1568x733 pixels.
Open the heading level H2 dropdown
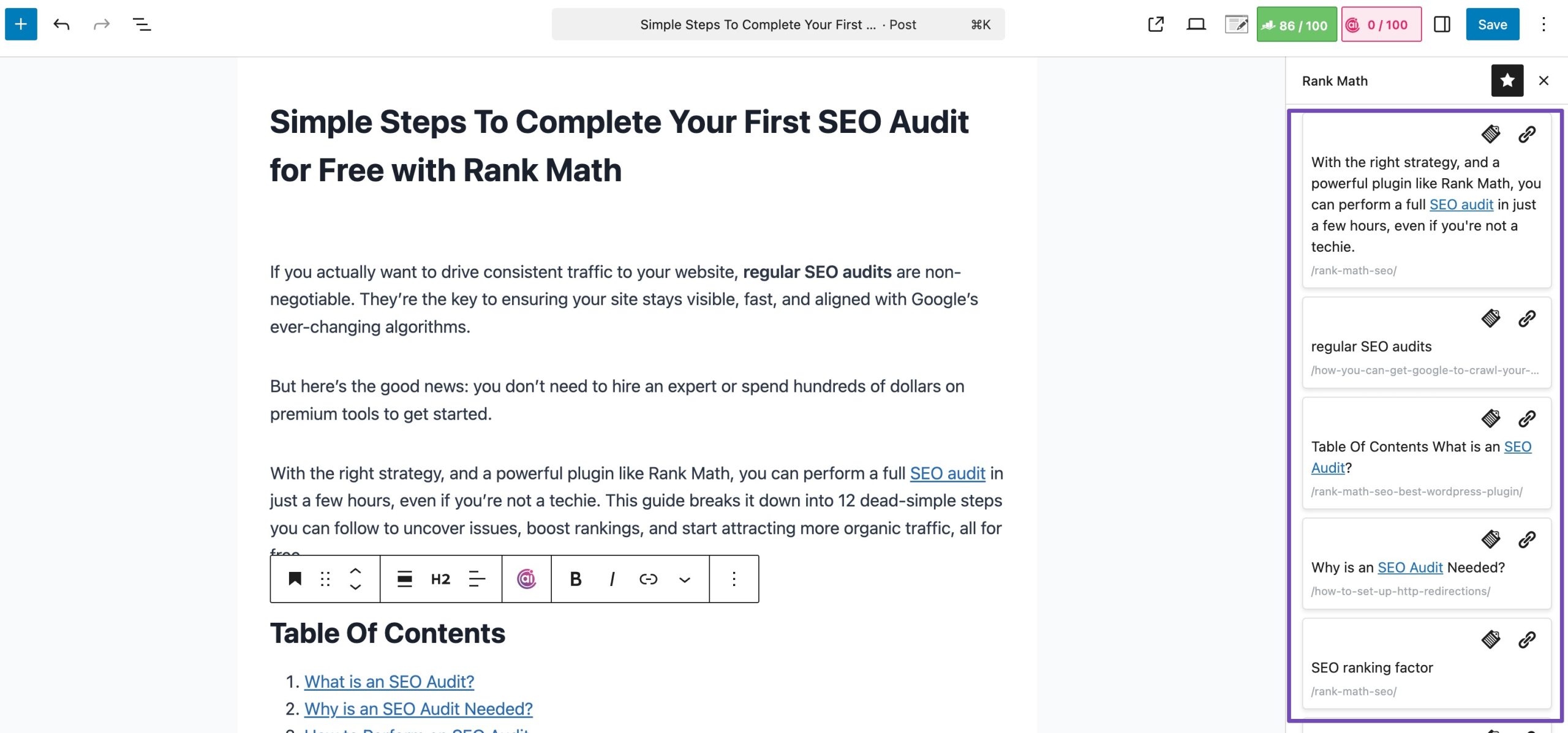tap(439, 579)
